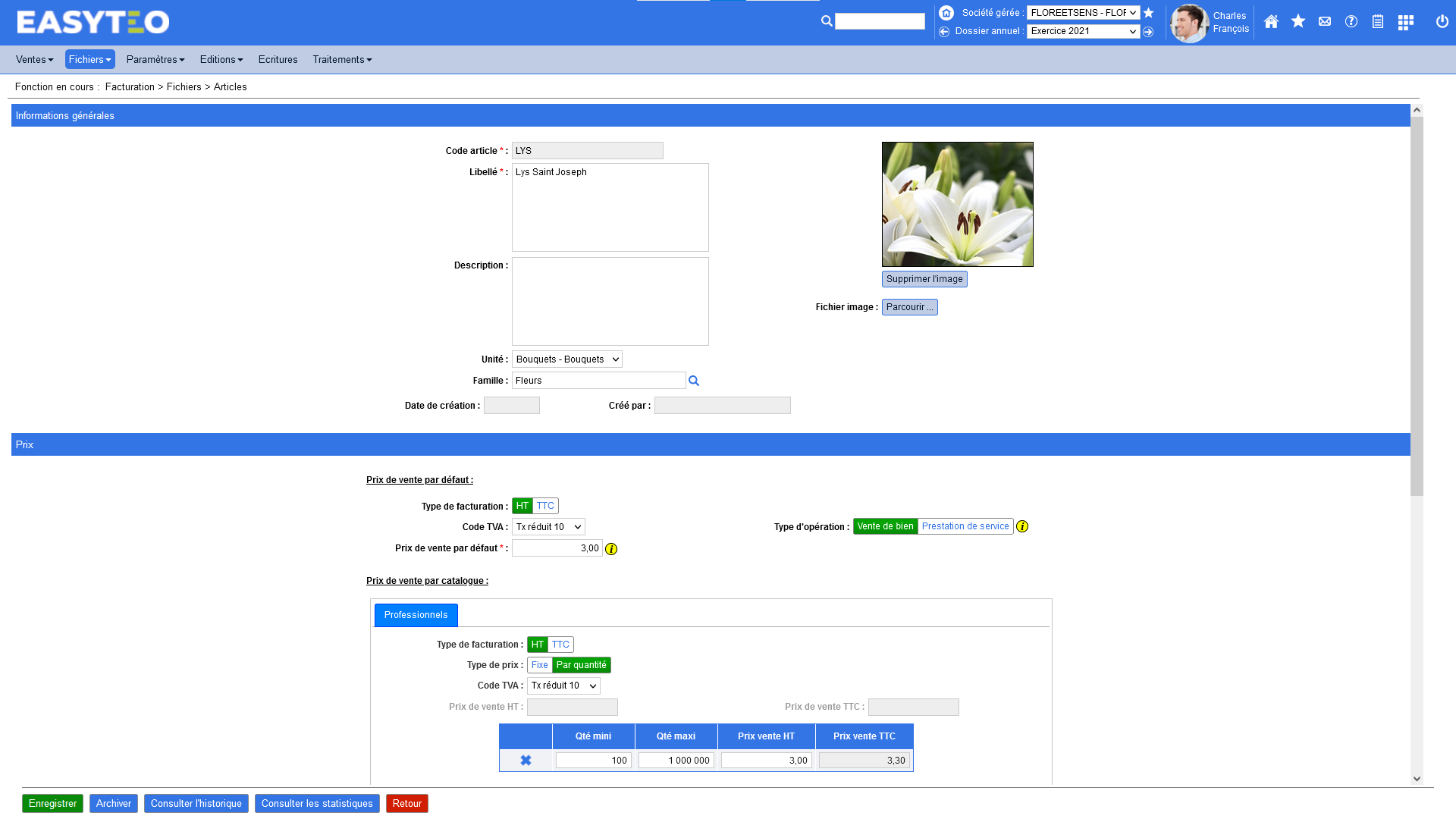
Task: Expand the Société gérée dropdown
Action: pyautogui.click(x=1082, y=13)
